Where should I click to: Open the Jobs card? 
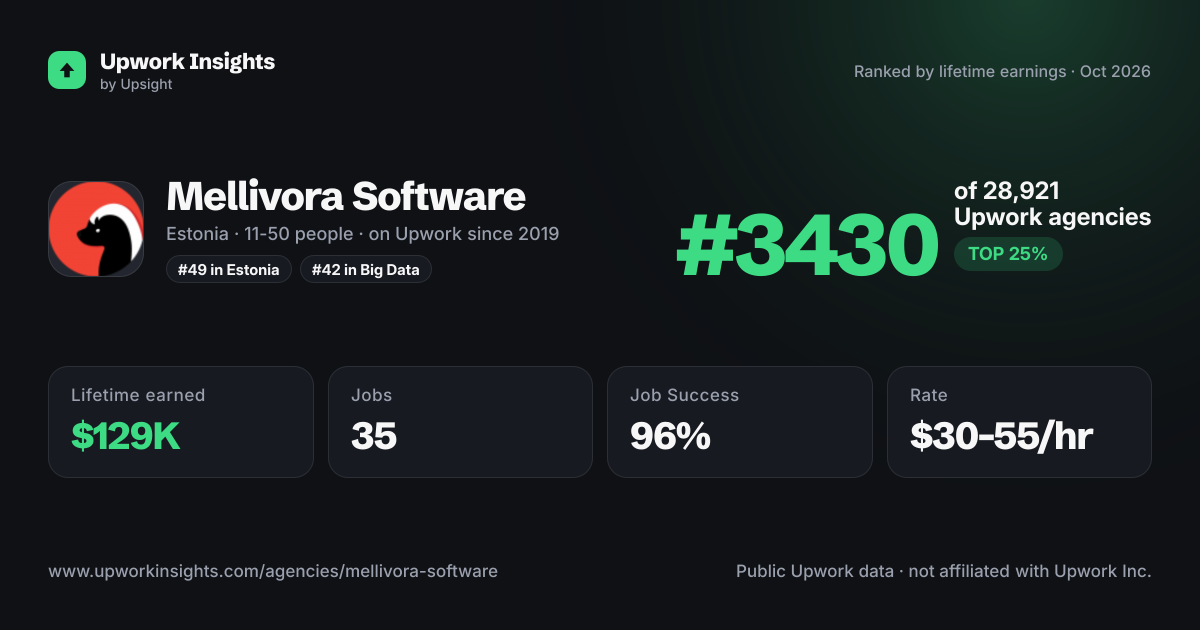click(x=460, y=422)
